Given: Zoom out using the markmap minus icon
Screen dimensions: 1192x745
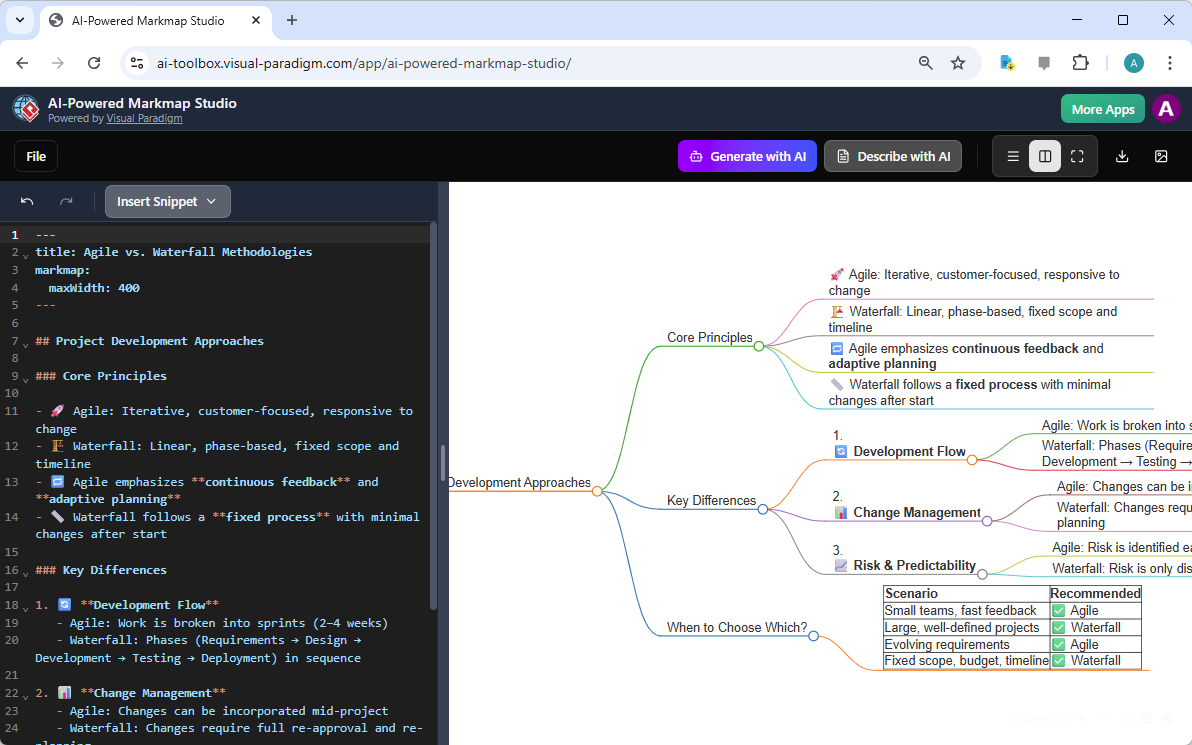Looking at the screenshot, I should coord(1104,719).
